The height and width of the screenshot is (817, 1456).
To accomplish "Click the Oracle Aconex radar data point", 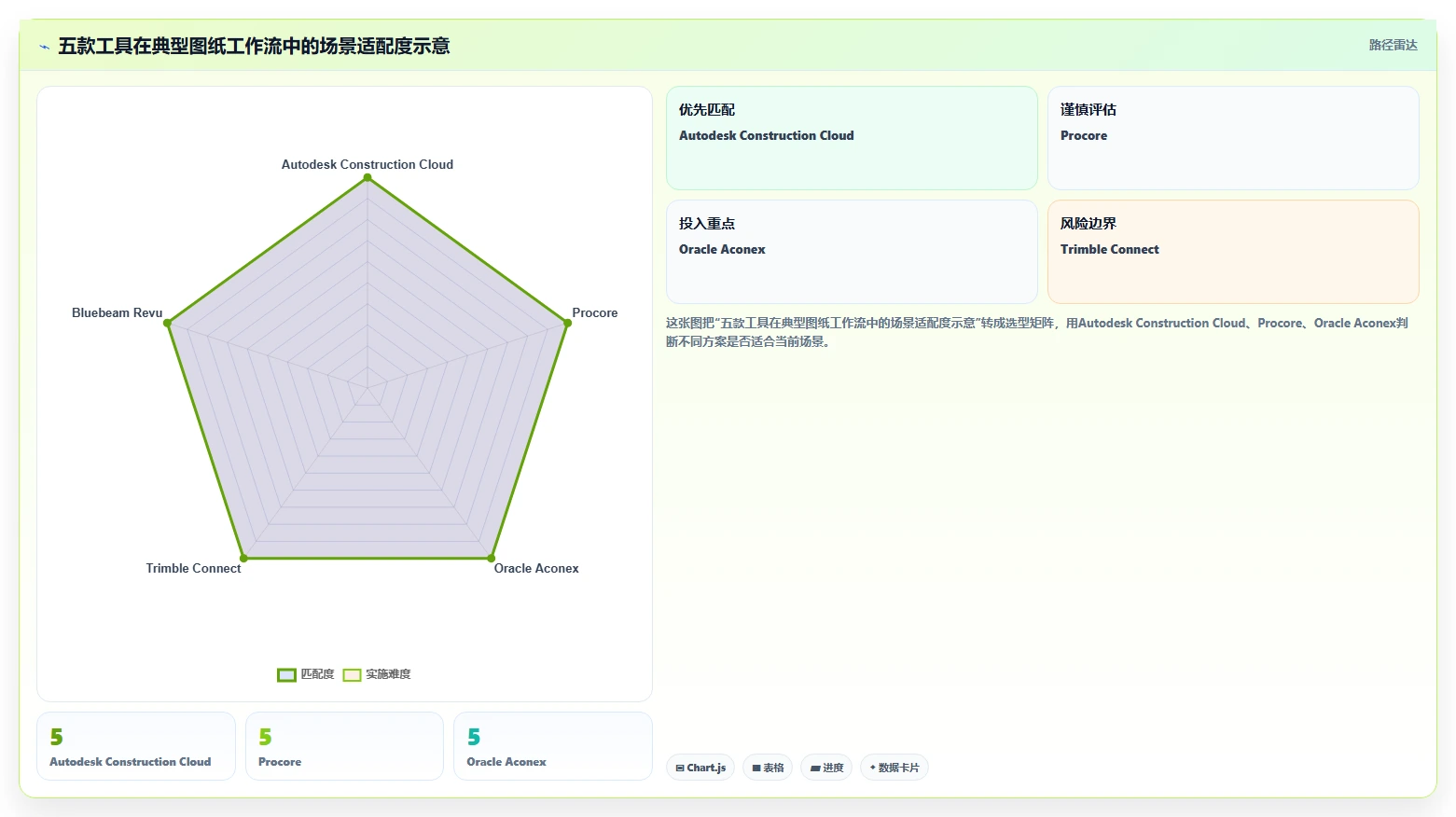I will click(492, 559).
